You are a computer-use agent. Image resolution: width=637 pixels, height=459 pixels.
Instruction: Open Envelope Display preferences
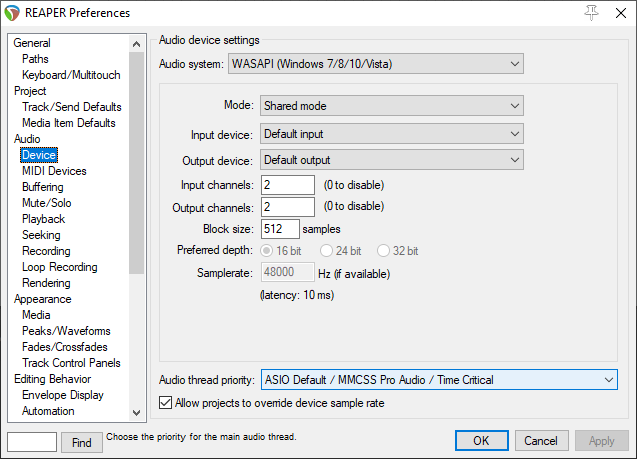pyautogui.click(x=63, y=395)
